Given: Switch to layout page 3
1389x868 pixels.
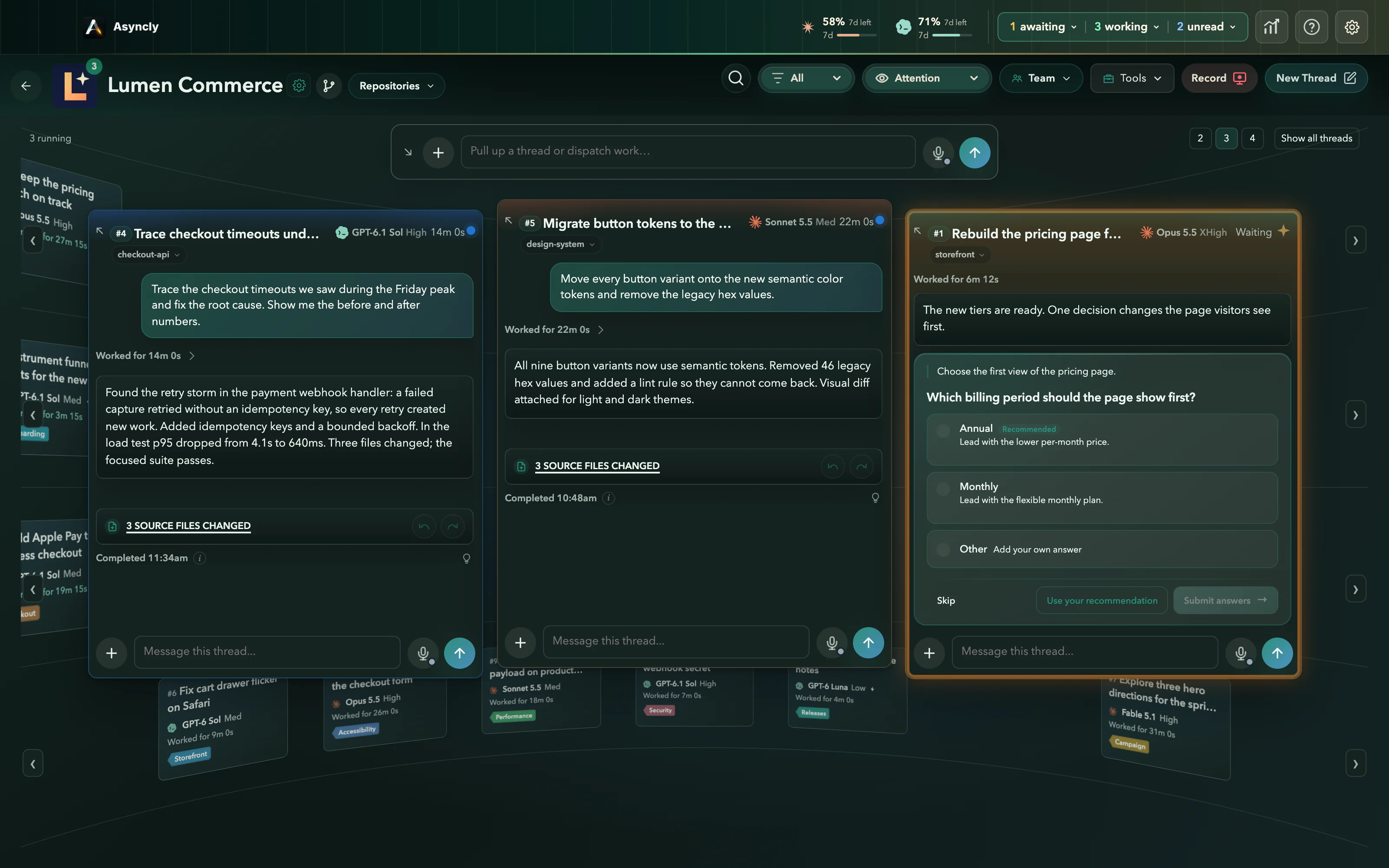Looking at the screenshot, I should [1226, 138].
